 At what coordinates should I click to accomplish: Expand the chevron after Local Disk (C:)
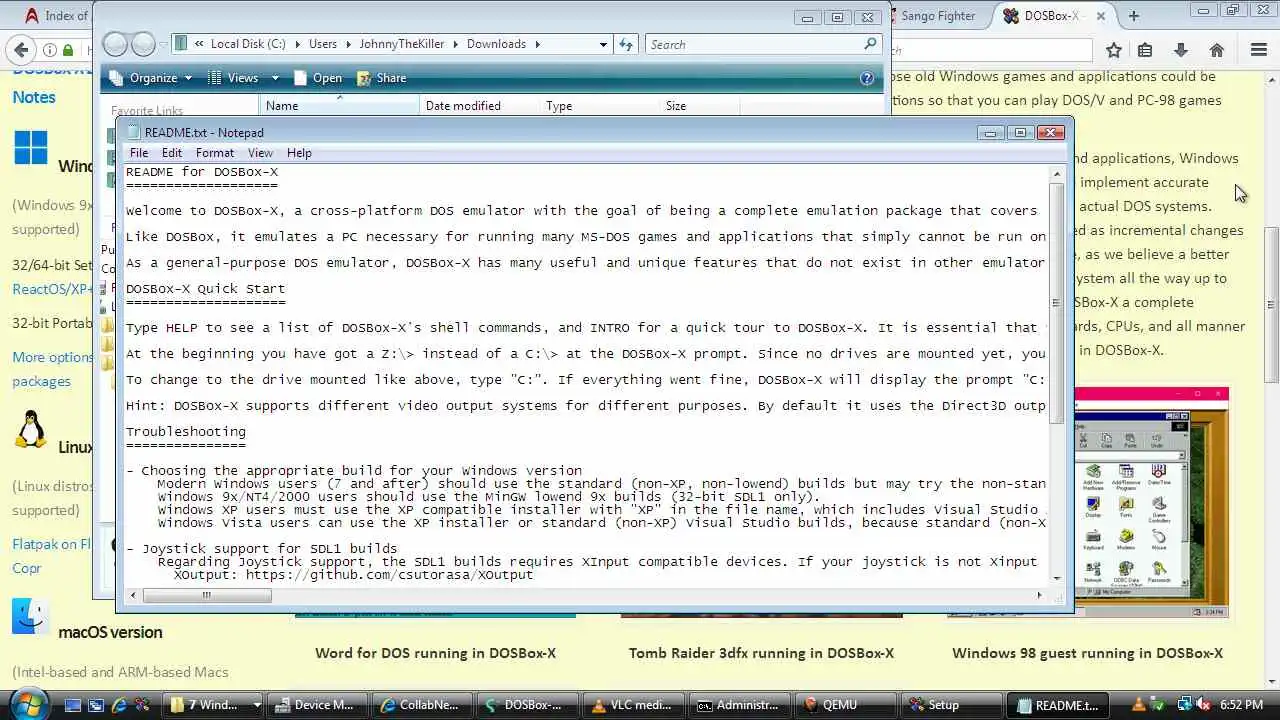(x=296, y=44)
